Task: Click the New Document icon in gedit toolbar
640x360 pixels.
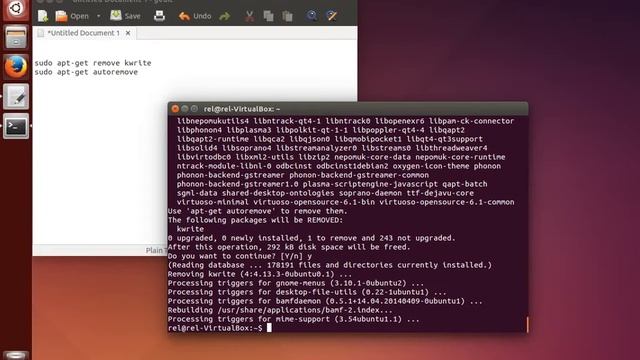Action: pos(43,16)
